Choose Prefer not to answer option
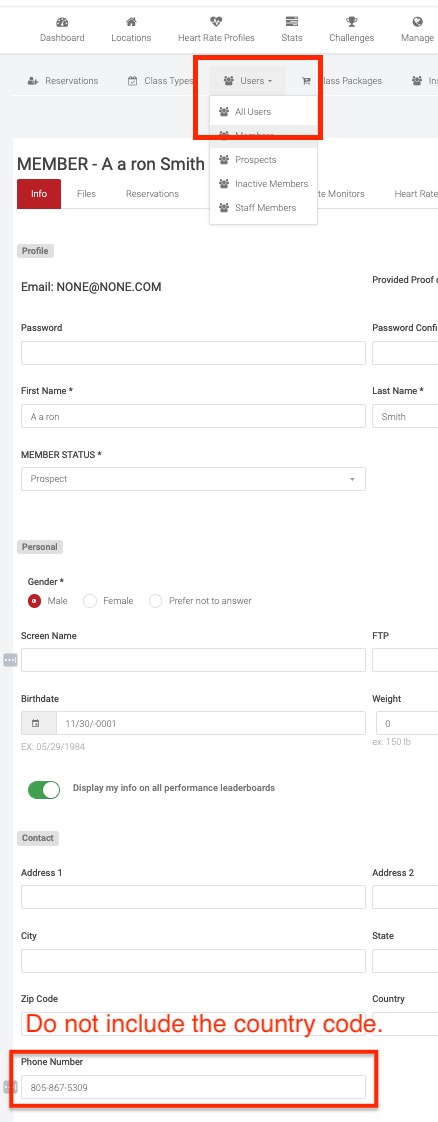The width and height of the screenshot is (438, 1122). click(155, 601)
